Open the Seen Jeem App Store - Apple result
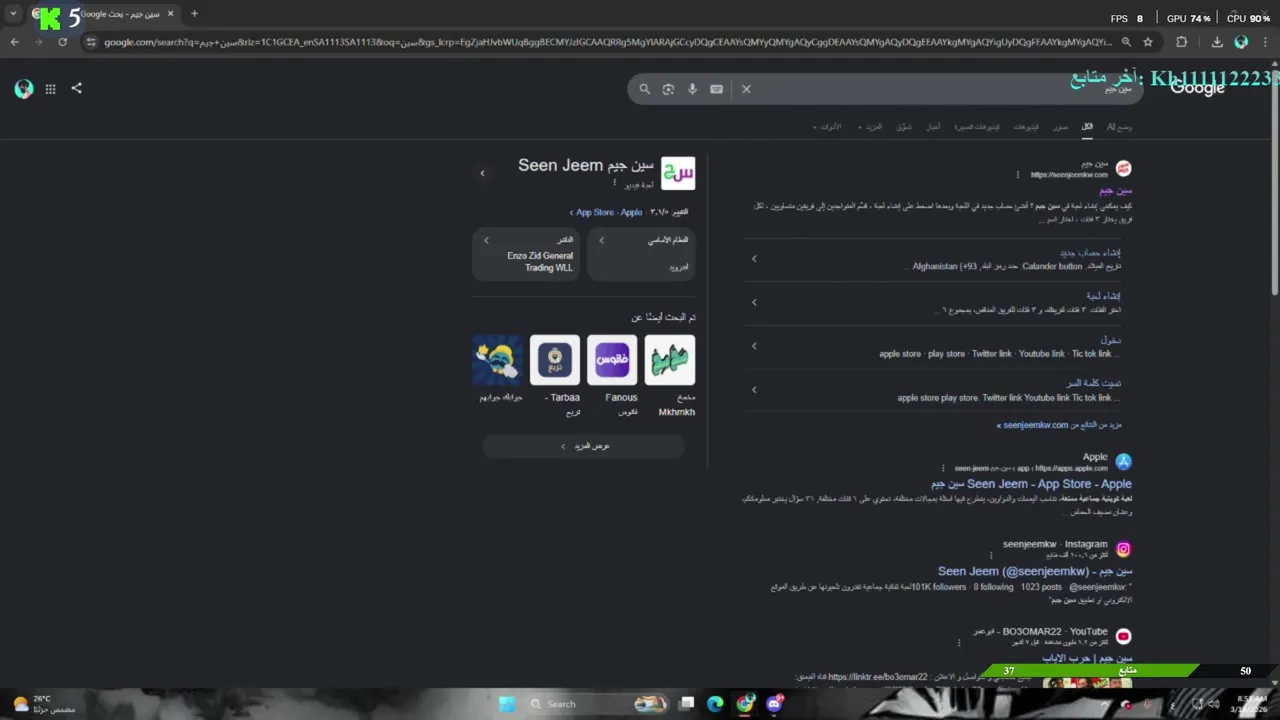The height and width of the screenshot is (720, 1280). point(1031,484)
